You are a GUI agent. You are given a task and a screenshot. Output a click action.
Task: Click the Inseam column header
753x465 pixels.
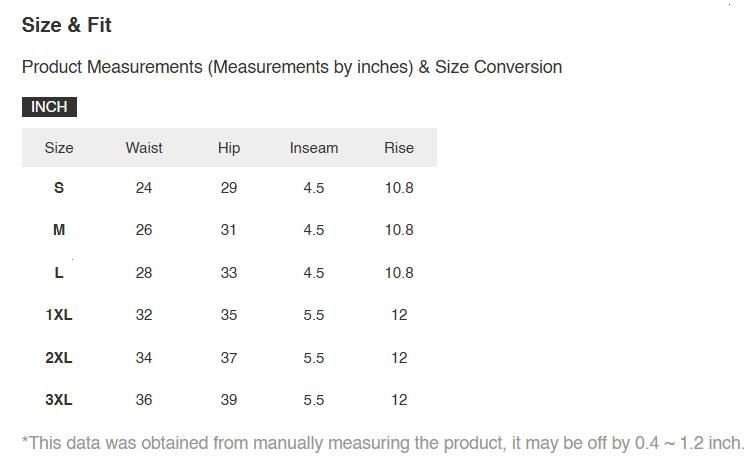(314, 148)
